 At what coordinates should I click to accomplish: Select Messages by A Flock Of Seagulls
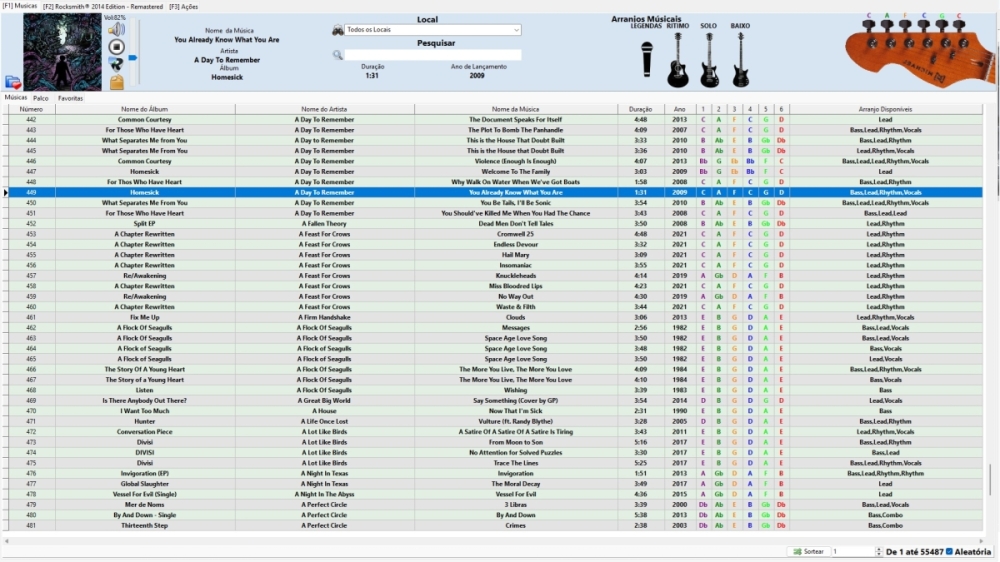[x=495, y=328]
